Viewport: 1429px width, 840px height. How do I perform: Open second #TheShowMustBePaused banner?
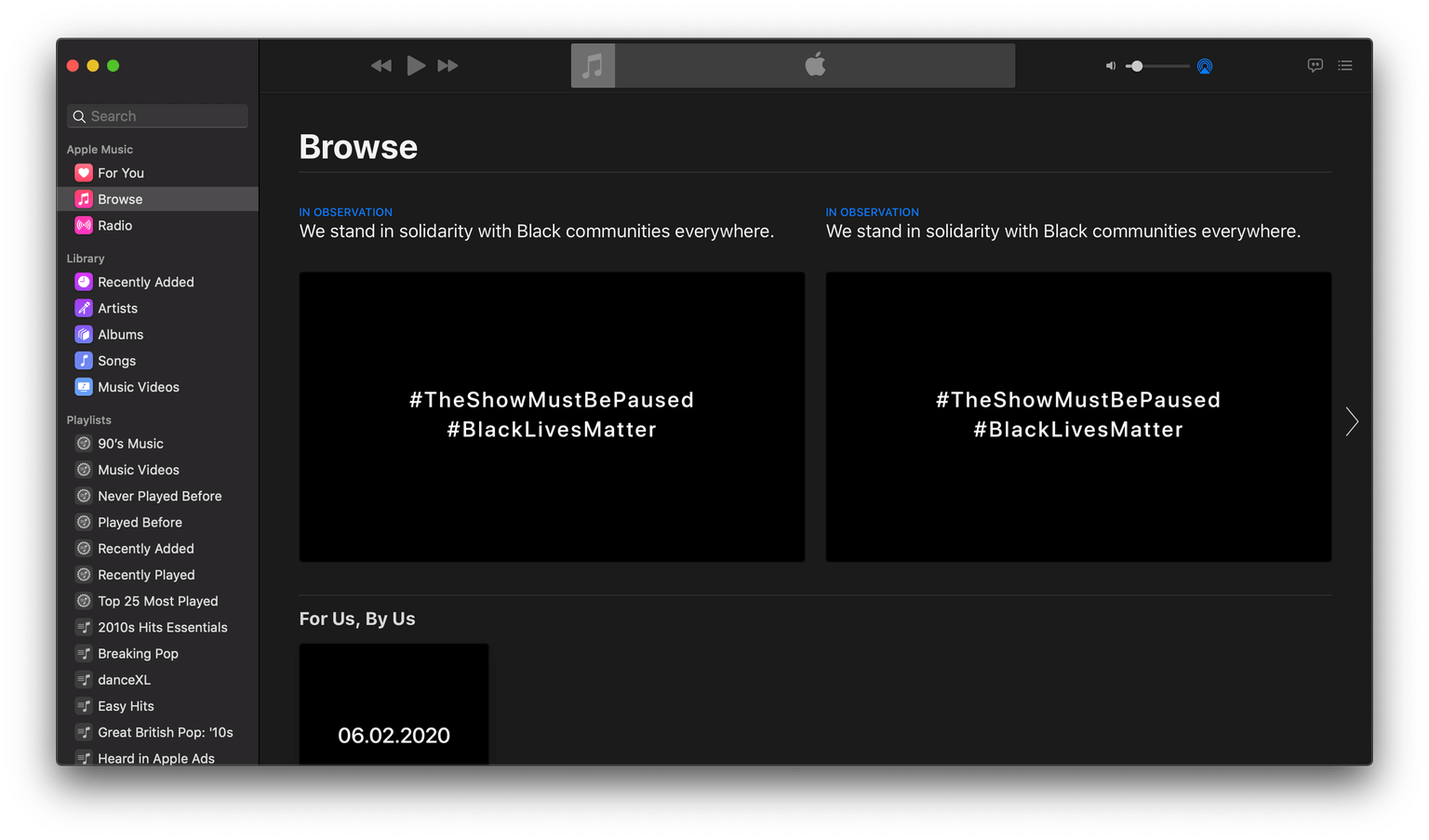click(1078, 417)
